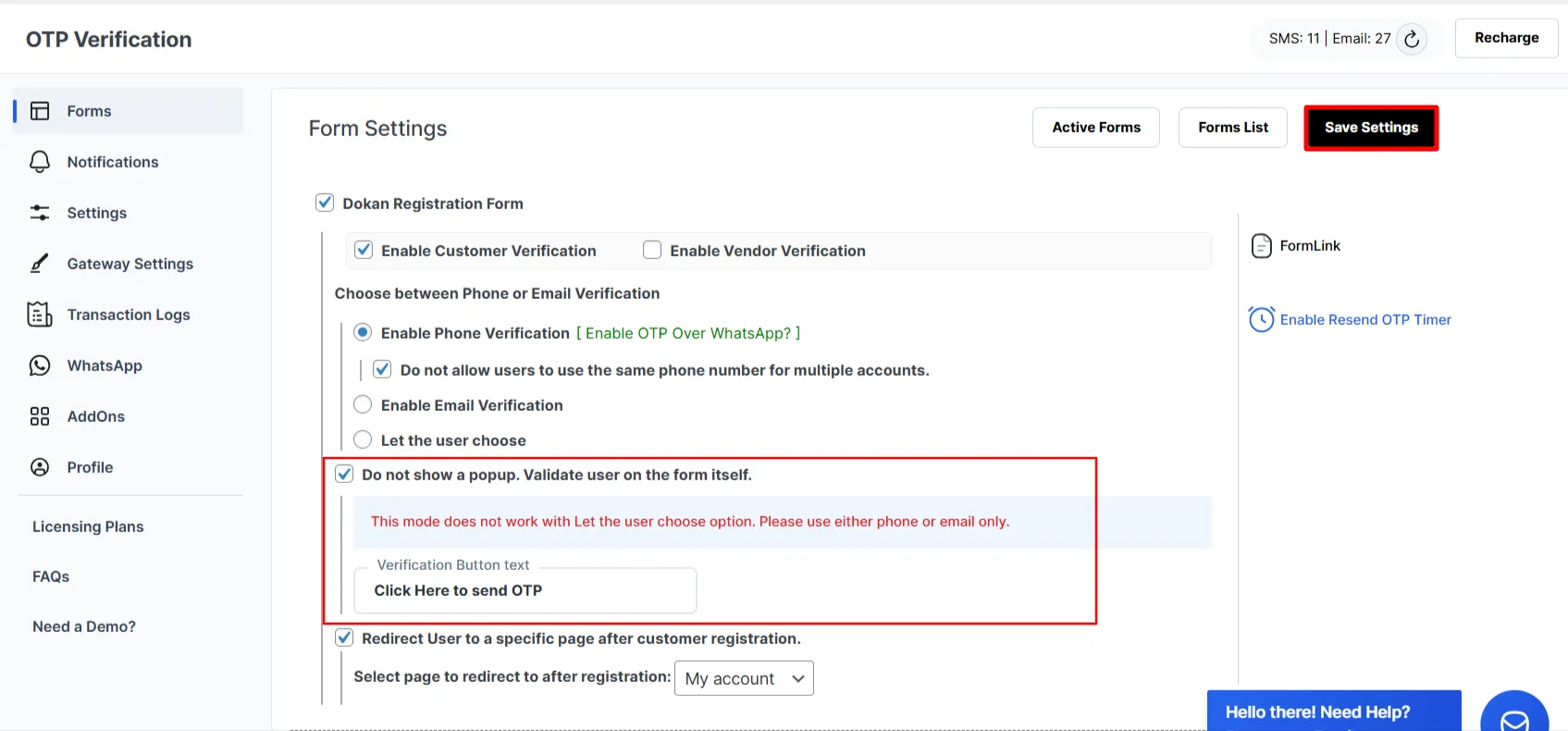
Task: Click the Recharge button
Action: 1506,38
